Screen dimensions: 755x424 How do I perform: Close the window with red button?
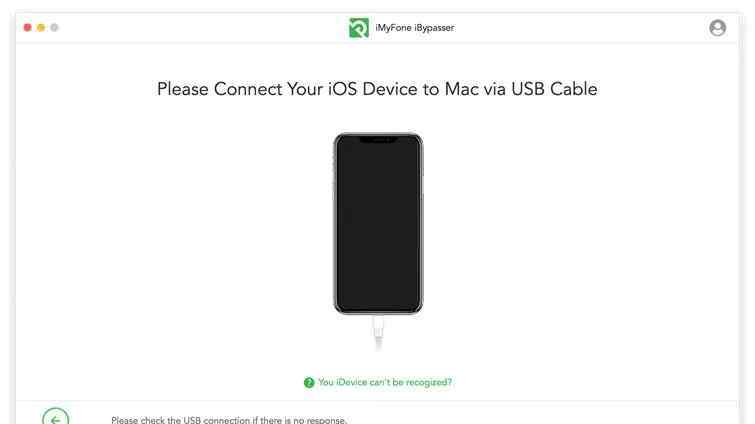click(x=27, y=27)
